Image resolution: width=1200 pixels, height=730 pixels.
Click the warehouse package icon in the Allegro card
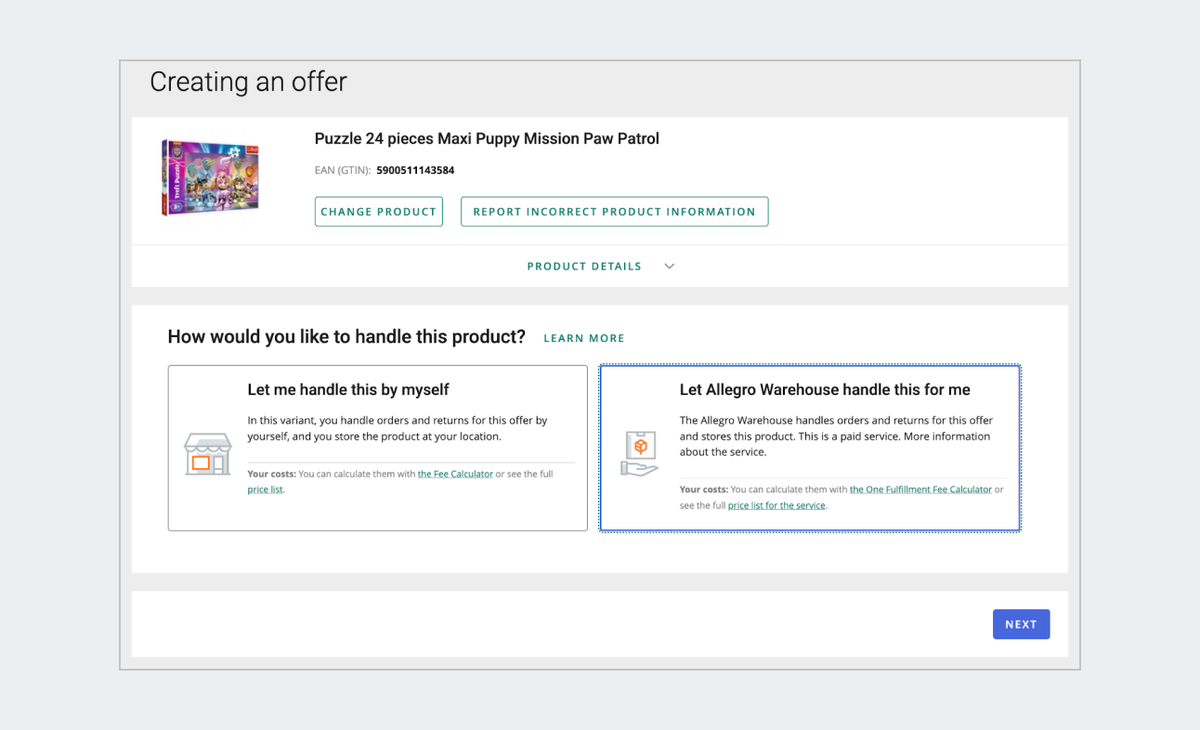point(639,453)
